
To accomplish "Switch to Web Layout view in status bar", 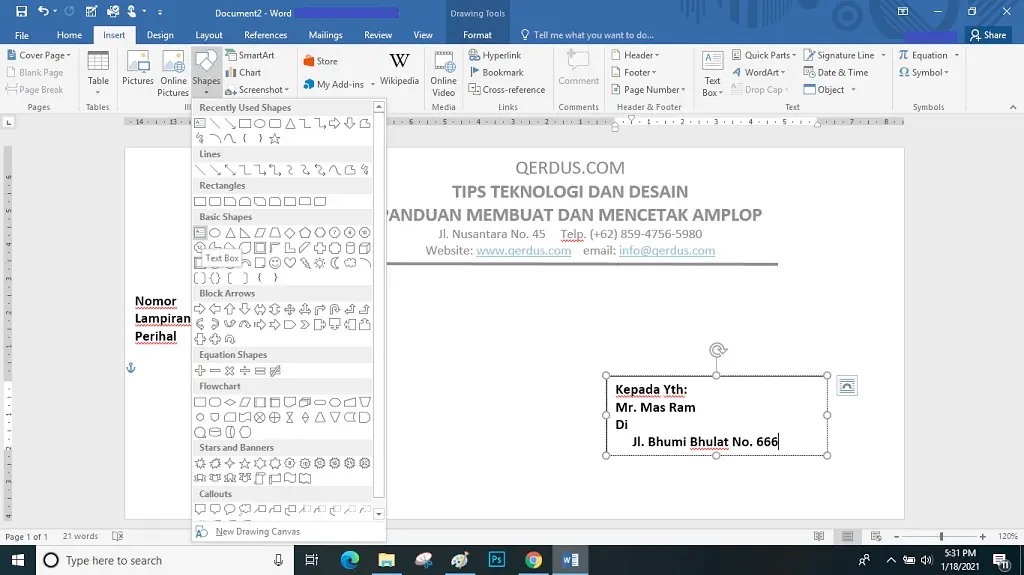I will tap(876, 536).
